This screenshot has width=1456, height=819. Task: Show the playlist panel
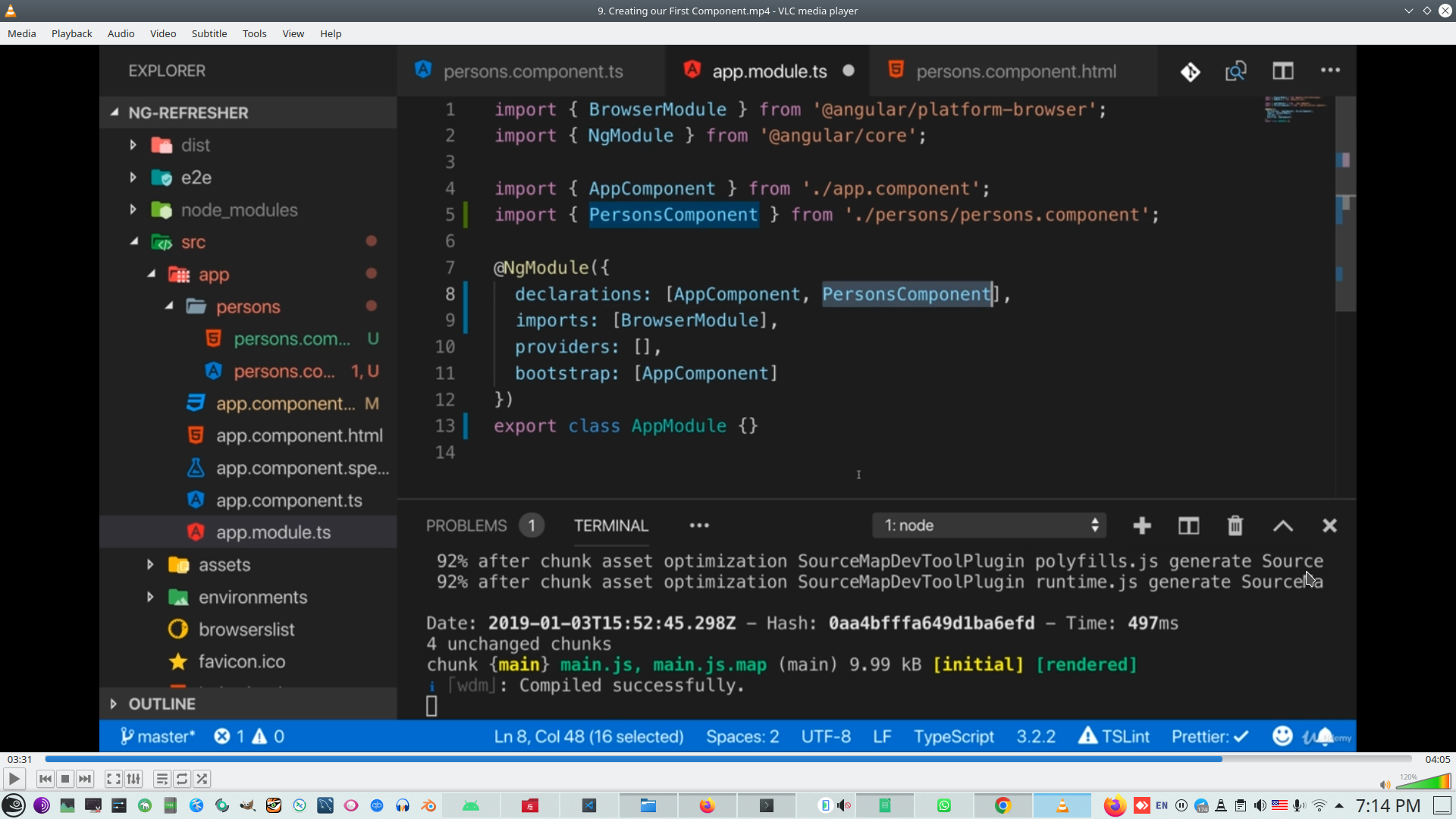point(162,779)
